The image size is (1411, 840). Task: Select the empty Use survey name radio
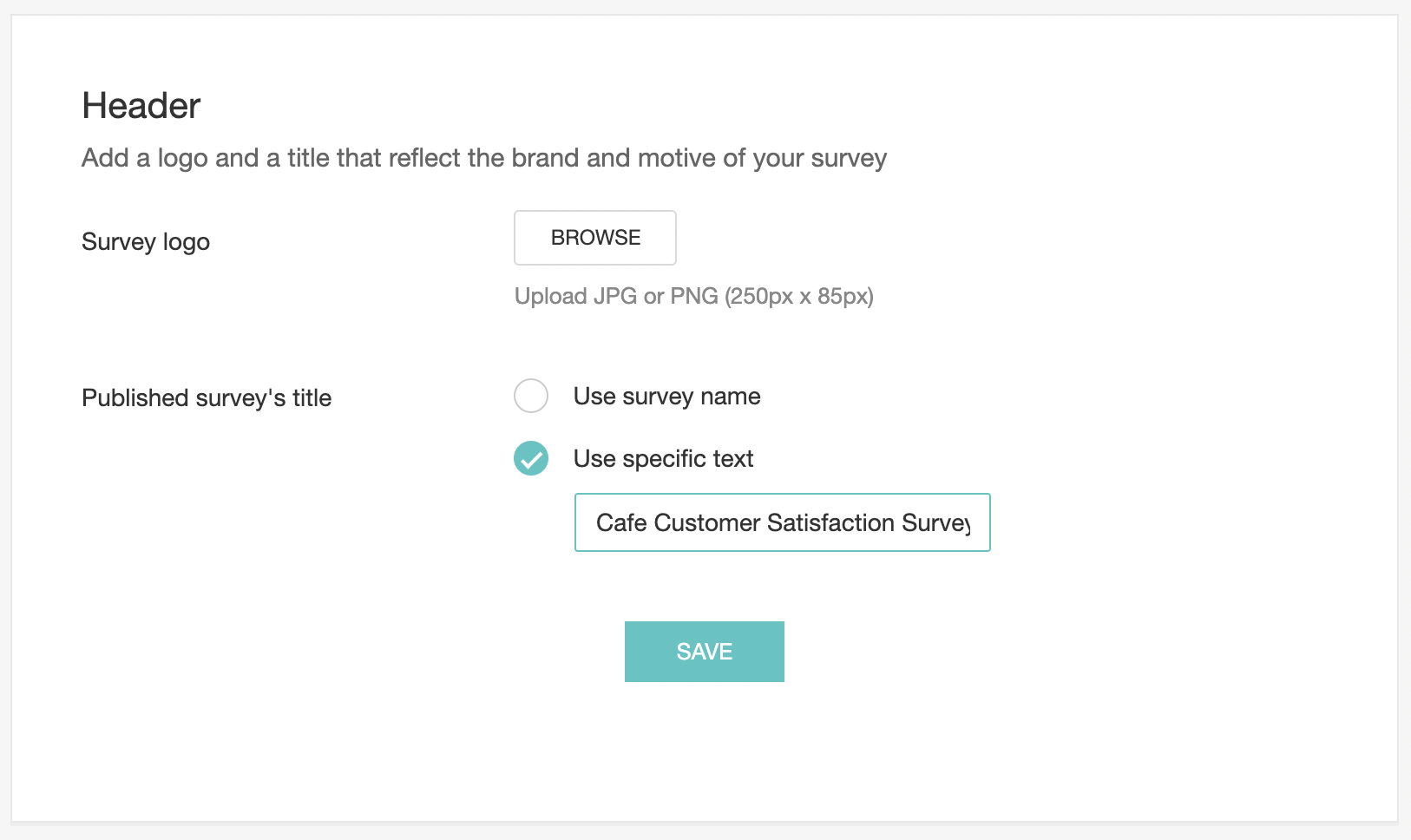click(x=531, y=396)
